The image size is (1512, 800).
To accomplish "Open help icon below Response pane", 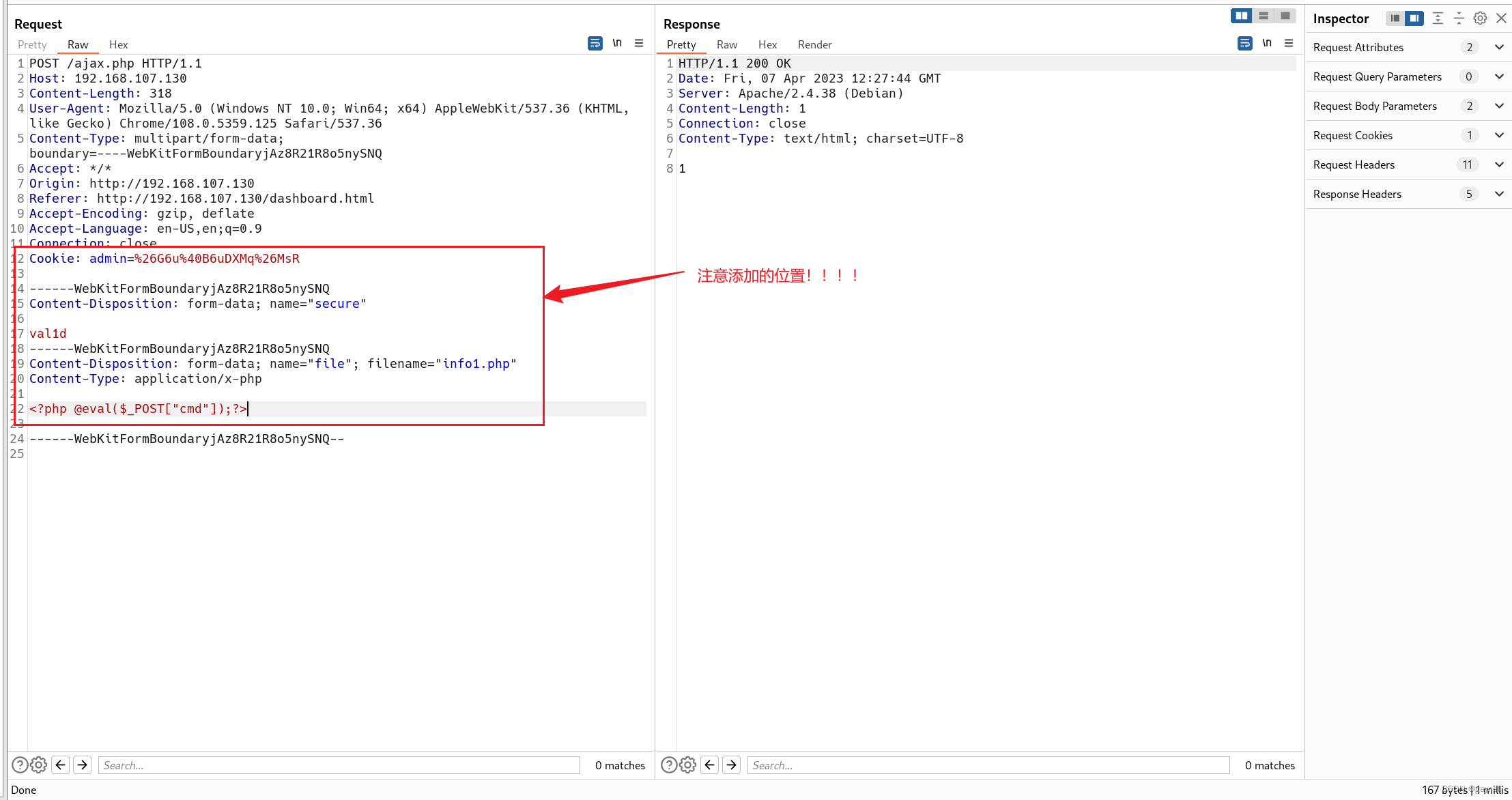I will [669, 765].
